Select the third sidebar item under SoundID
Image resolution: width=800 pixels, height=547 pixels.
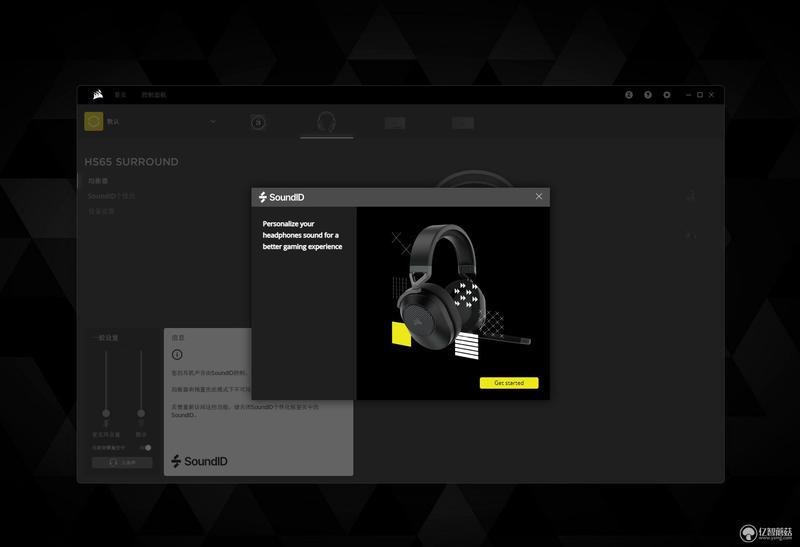tap(101, 211)
